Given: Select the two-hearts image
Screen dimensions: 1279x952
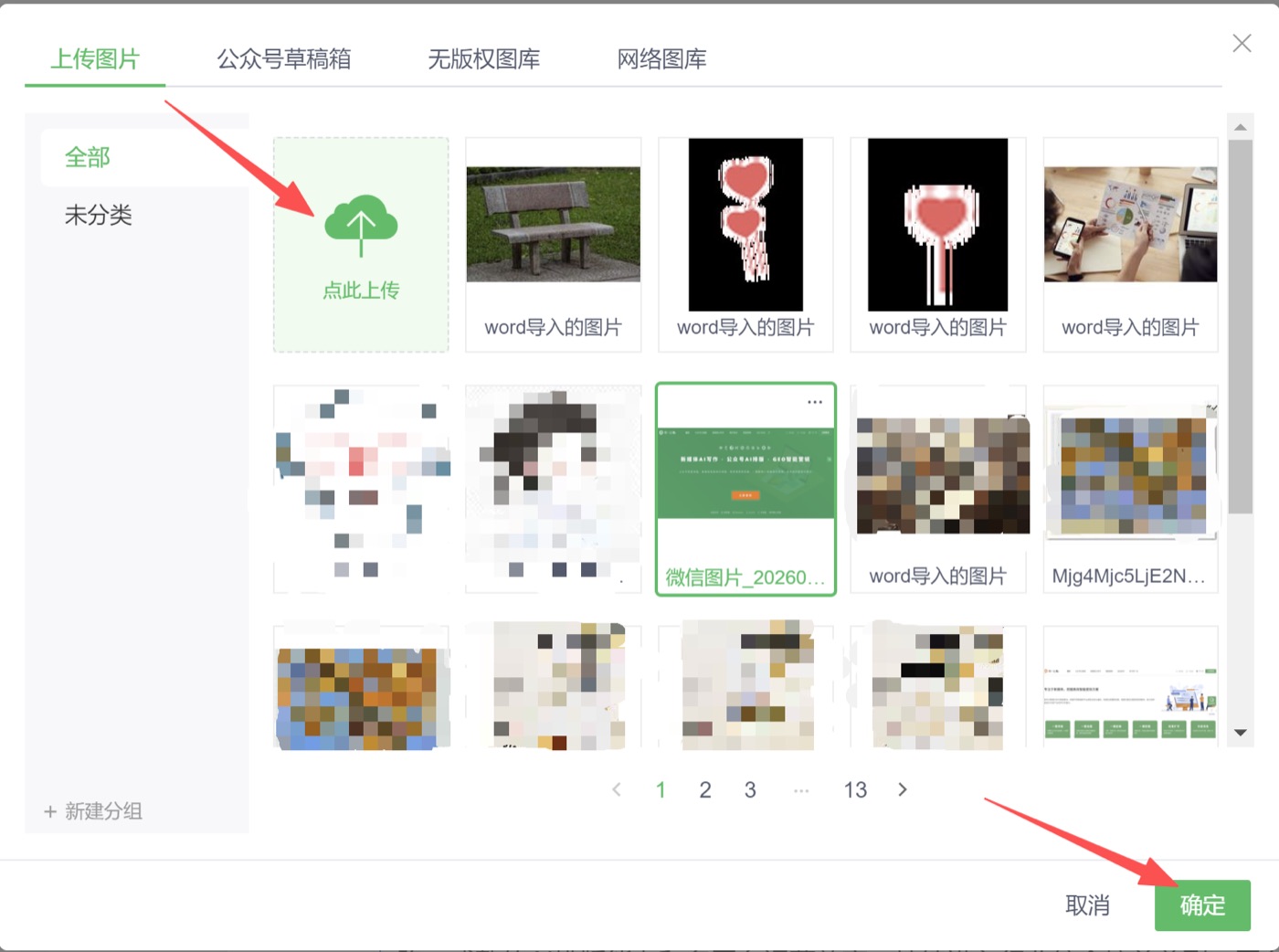Looking at the screenshot, I should [745, 225].
